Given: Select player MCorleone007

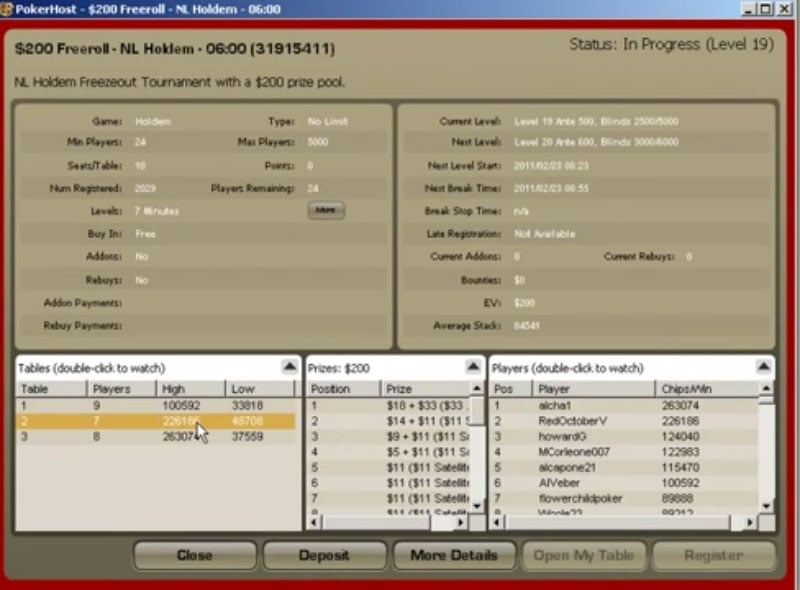Looking at the screenshot, I should [624, 452].
